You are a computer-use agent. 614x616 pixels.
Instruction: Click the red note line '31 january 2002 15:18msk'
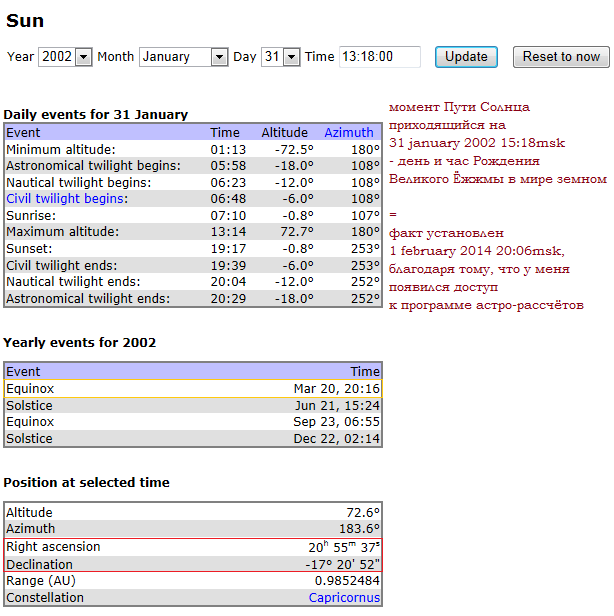477,143
